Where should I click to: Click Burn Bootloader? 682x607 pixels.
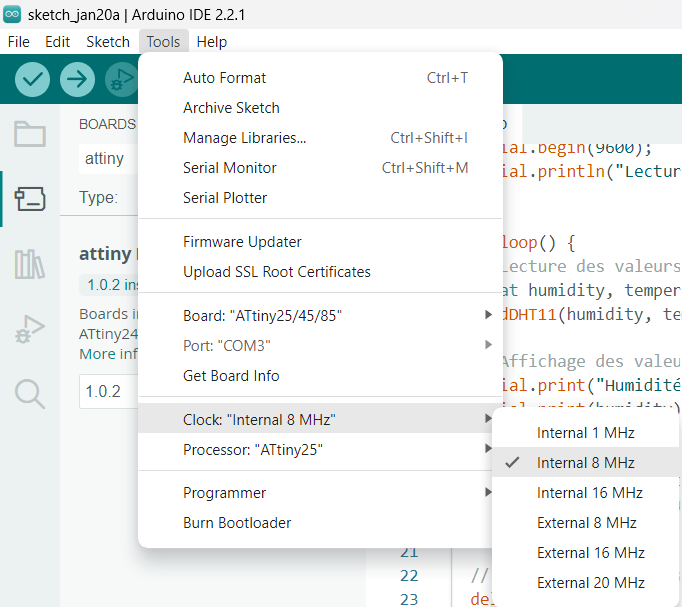click(x=237, y=523)
